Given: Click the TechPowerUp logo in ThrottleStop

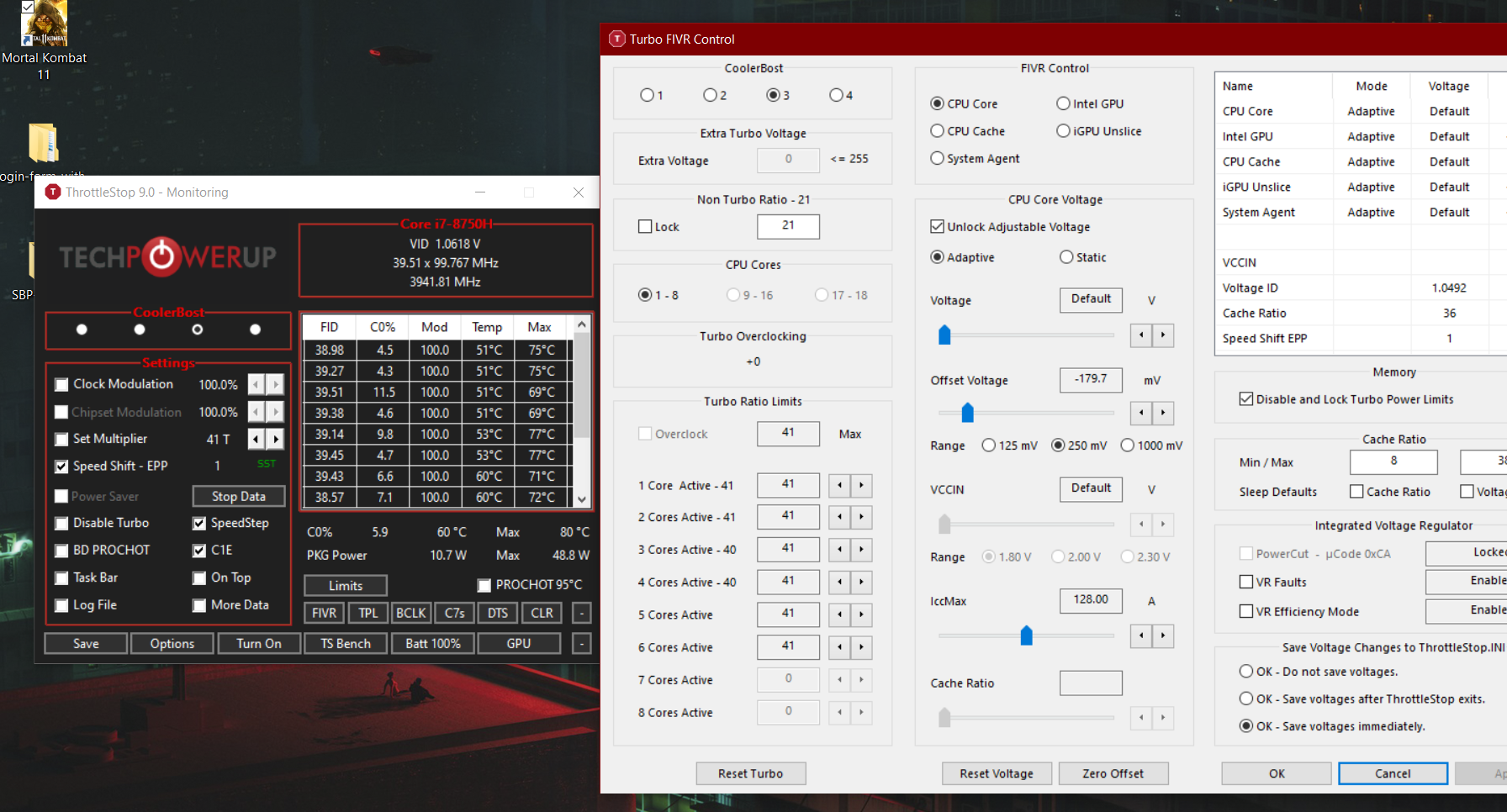Looking at the screenshot, I should click(167, 256).
